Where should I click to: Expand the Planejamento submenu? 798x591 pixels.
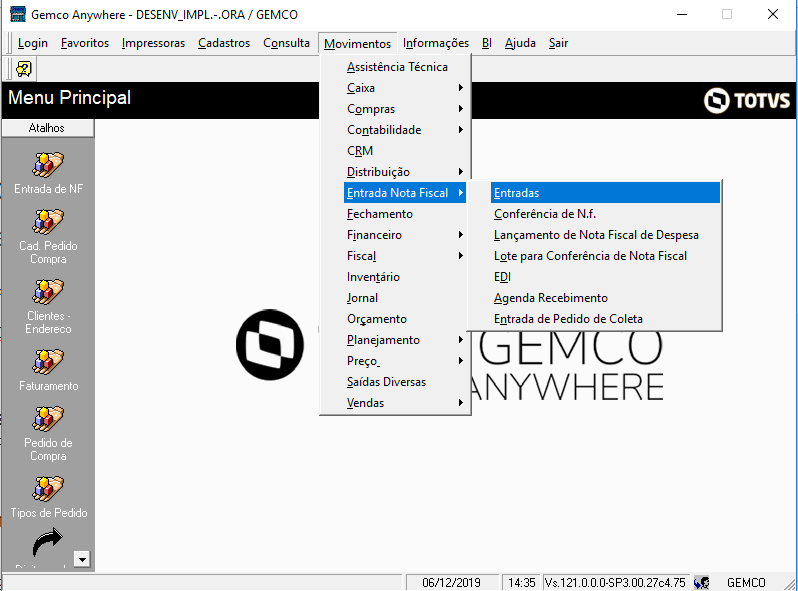405,340
